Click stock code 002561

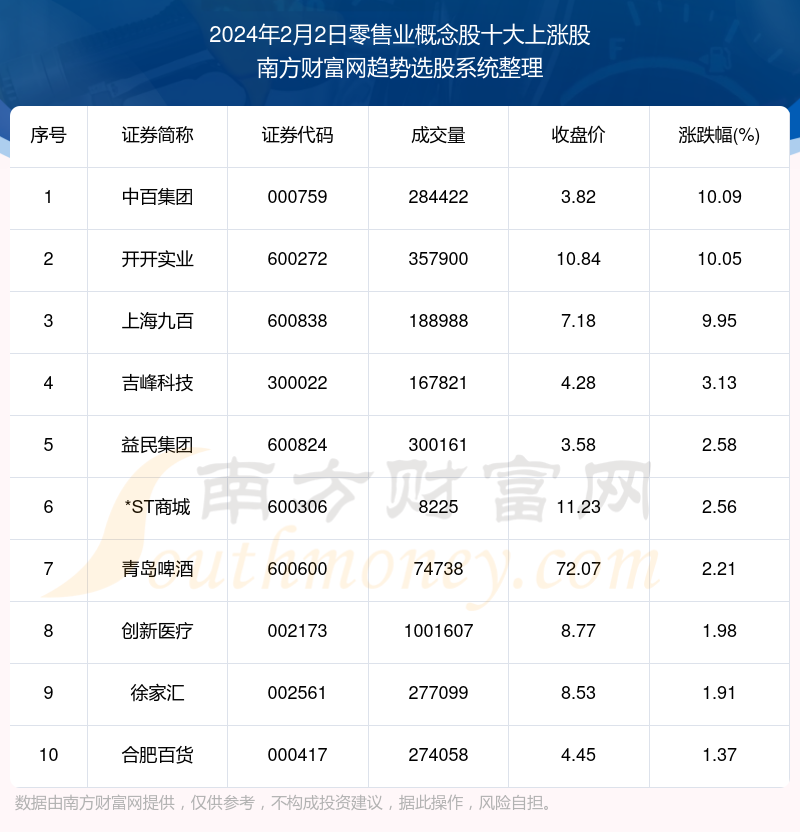point(297,693)
